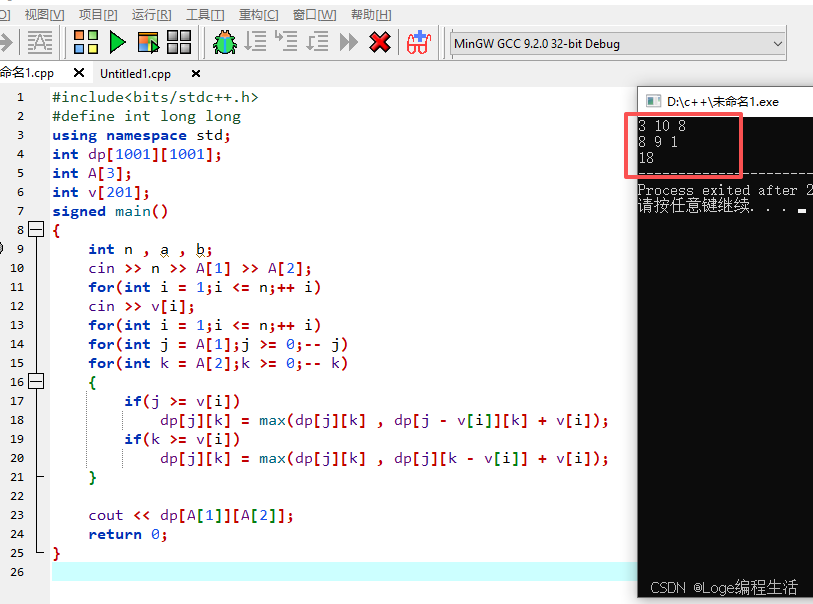Image resolution: width=813 pixels, height=604 pixels.
Task: Run the program with the green play icon
Action: [x=118, y=42]
